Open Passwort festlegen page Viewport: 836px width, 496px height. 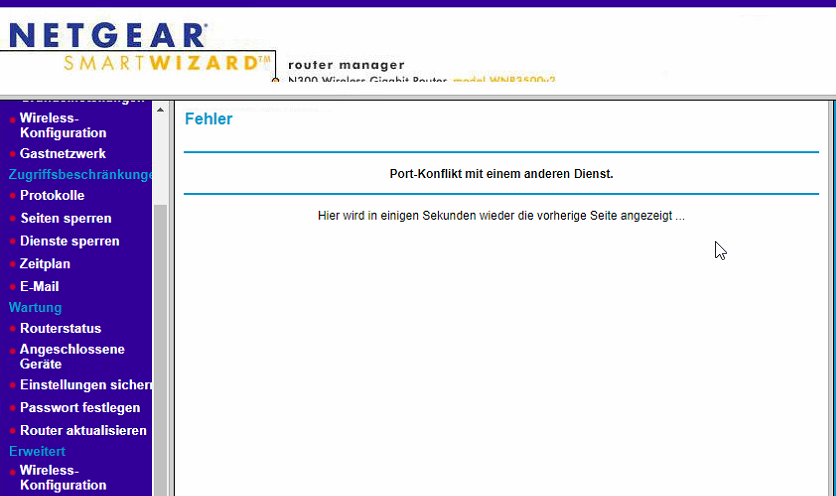point(80,408)
